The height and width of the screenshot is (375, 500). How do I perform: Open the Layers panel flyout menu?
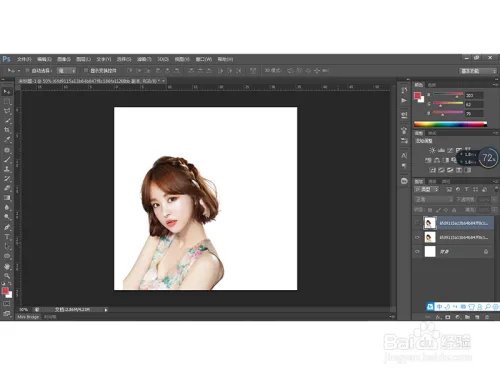[495, 181]
